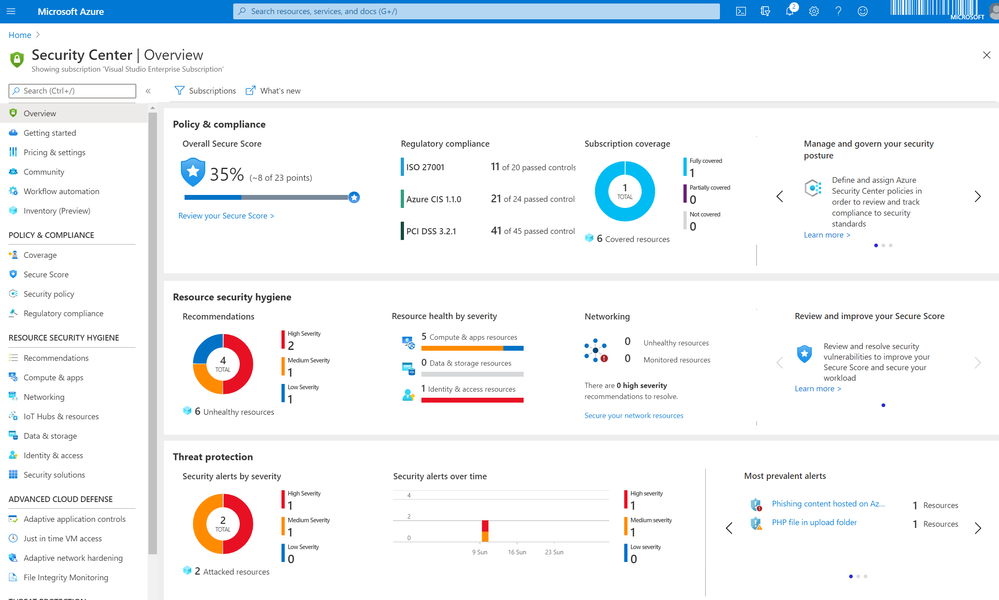Go to previous Most prevalent alerts page
Image resolution: width=999 pixels, height=600 pixels.
click(729, 528)
